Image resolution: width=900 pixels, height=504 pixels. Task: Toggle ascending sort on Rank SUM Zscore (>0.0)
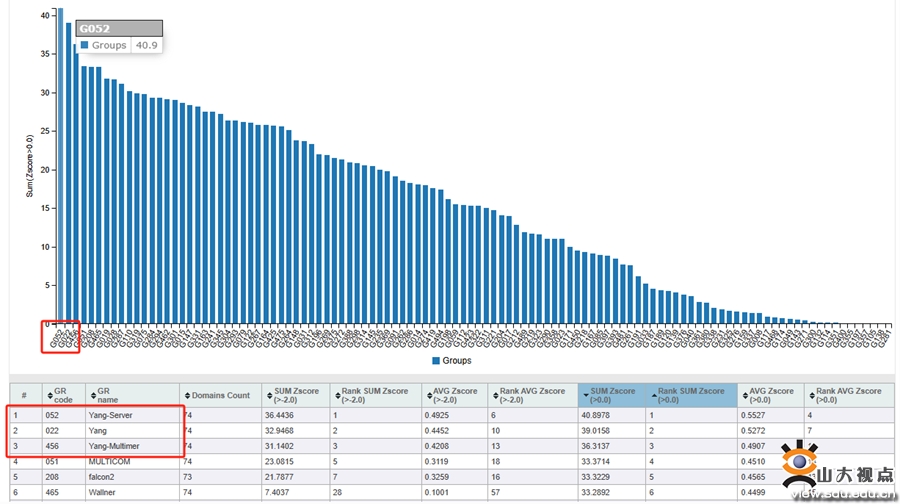(654, 396)
